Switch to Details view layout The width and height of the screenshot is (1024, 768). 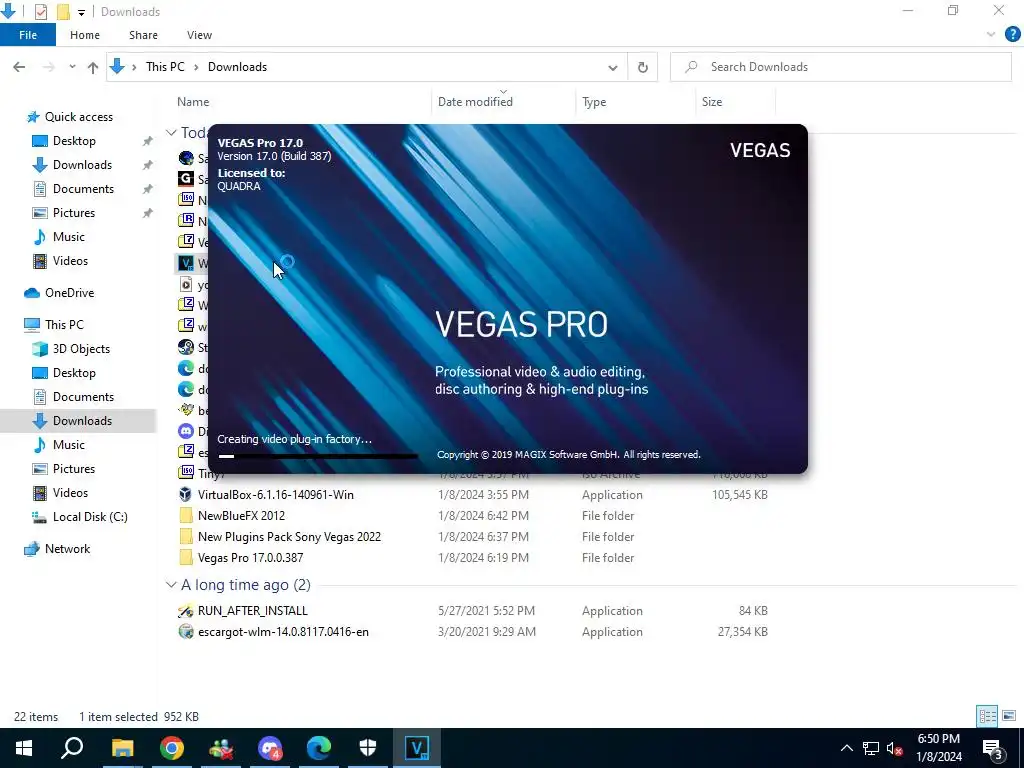[987, 716]
